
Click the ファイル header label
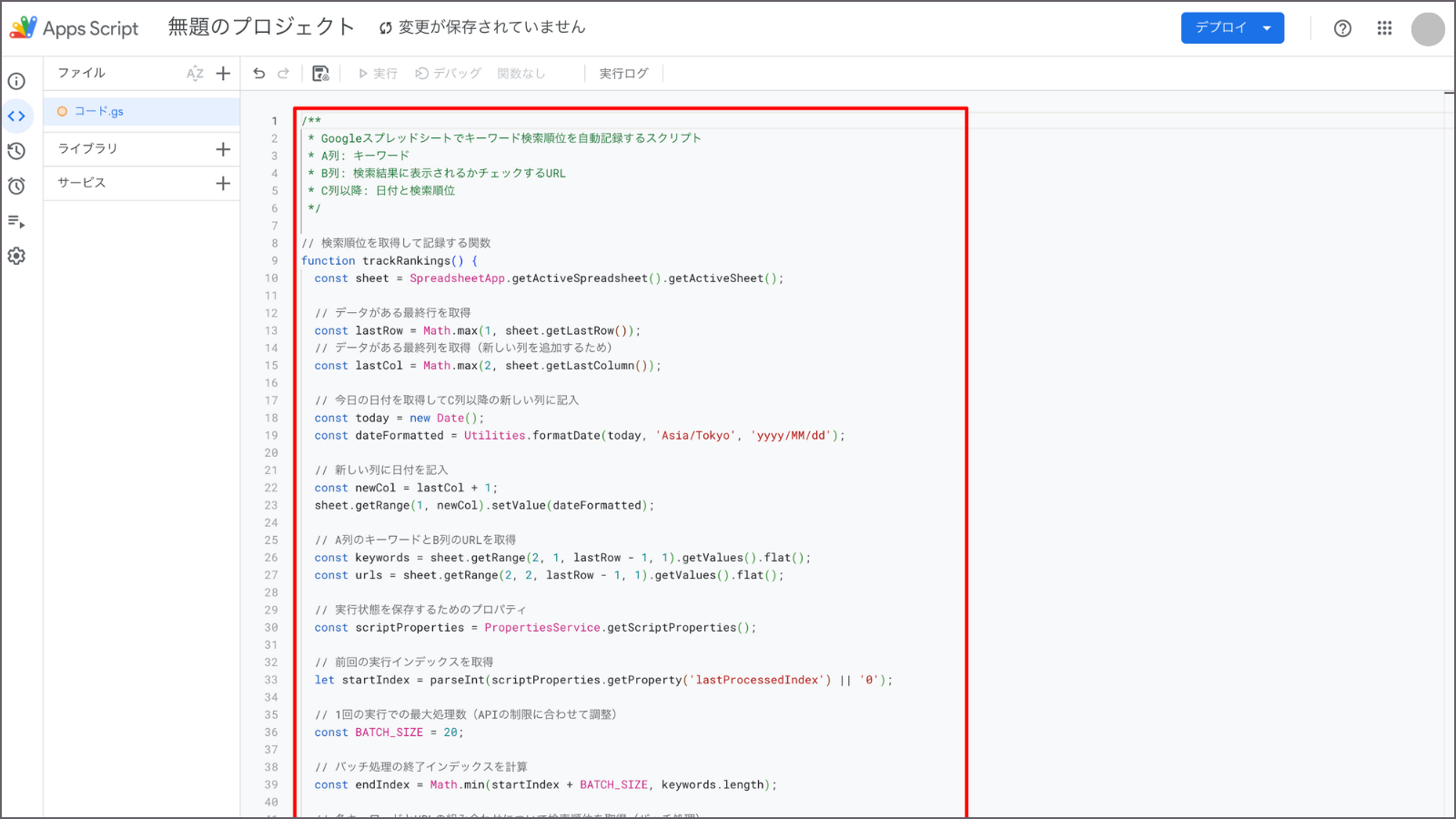click(x=81, y=73)
